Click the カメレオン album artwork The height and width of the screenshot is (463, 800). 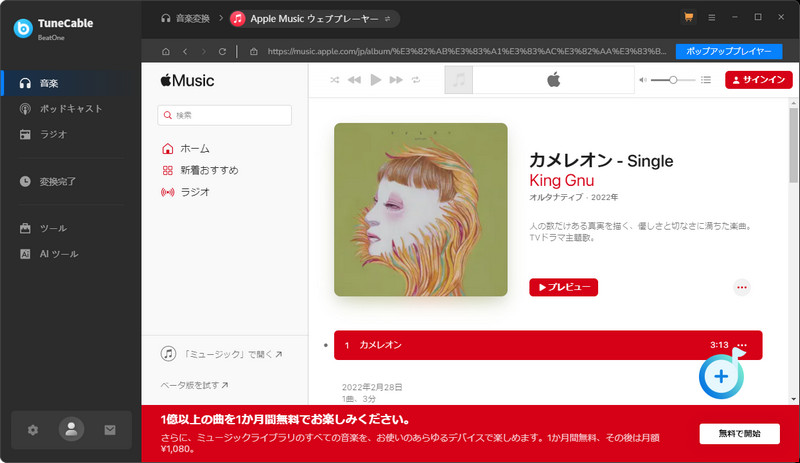(x=420, y=209)
